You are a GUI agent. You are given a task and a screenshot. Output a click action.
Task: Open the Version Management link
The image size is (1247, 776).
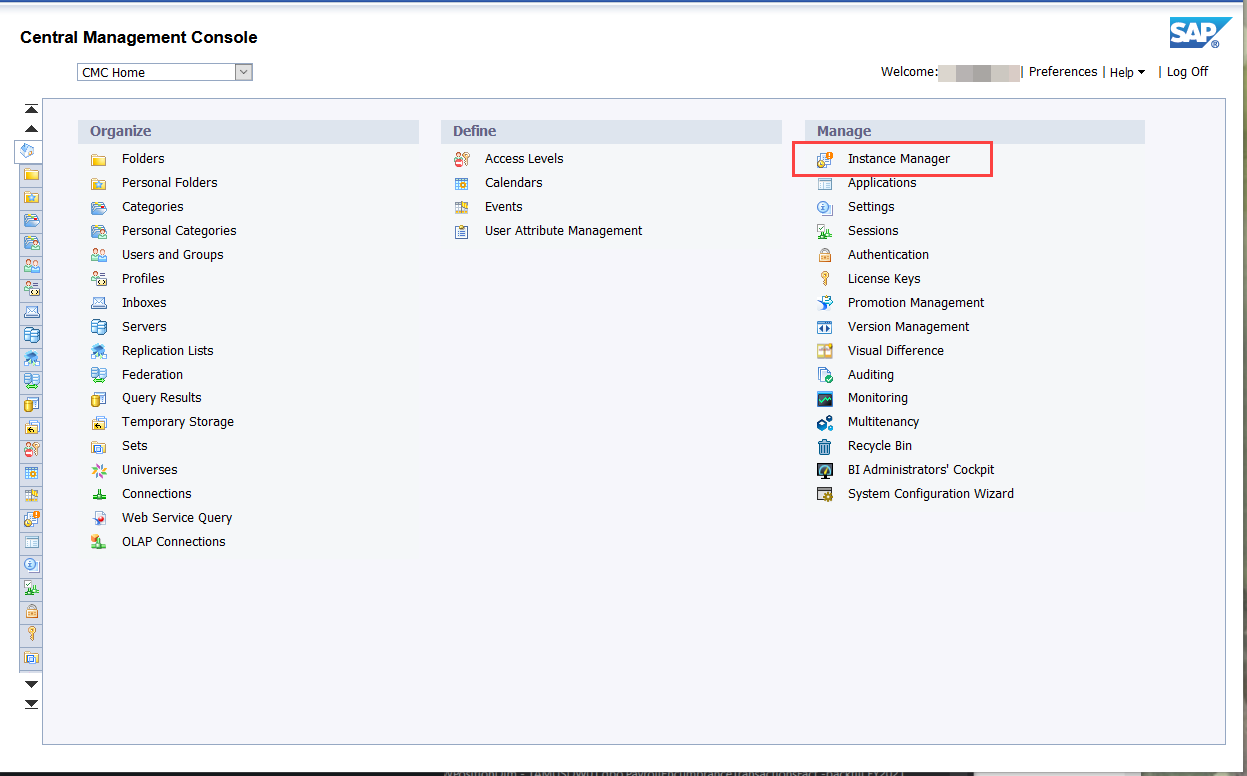tap(908, 327)
